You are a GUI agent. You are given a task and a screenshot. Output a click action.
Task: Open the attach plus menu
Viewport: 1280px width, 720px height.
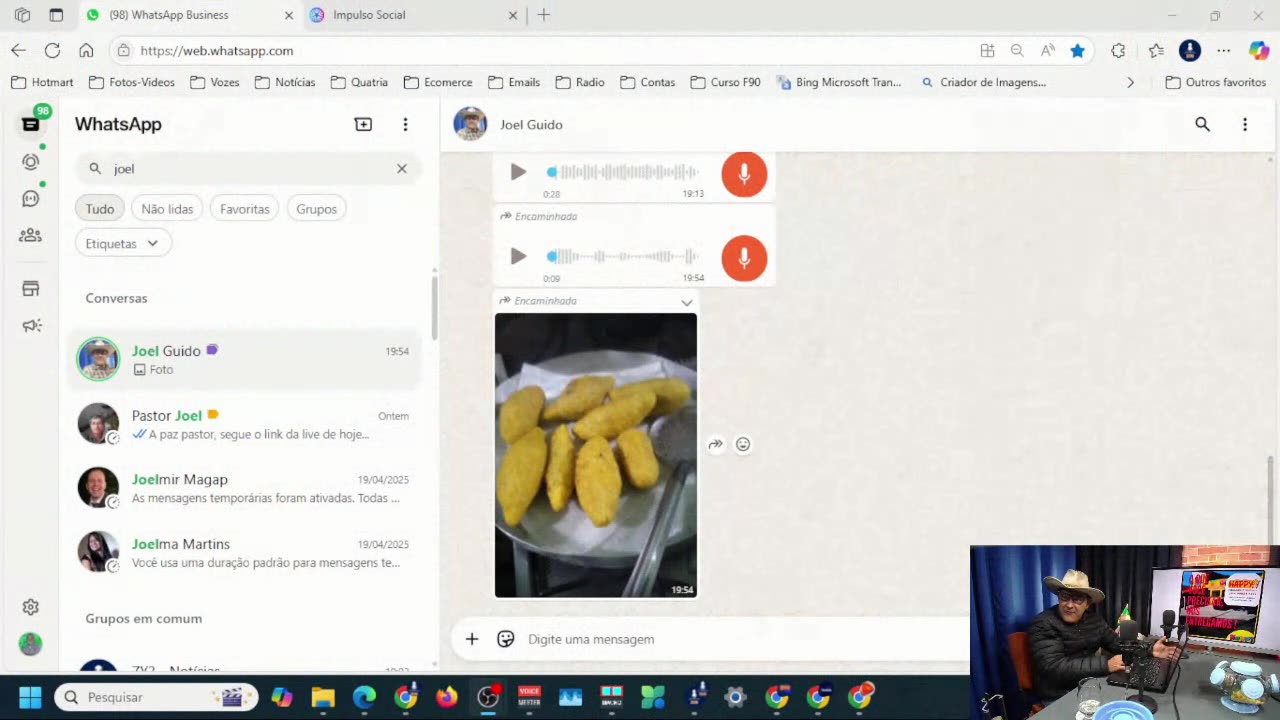point(472,639)
